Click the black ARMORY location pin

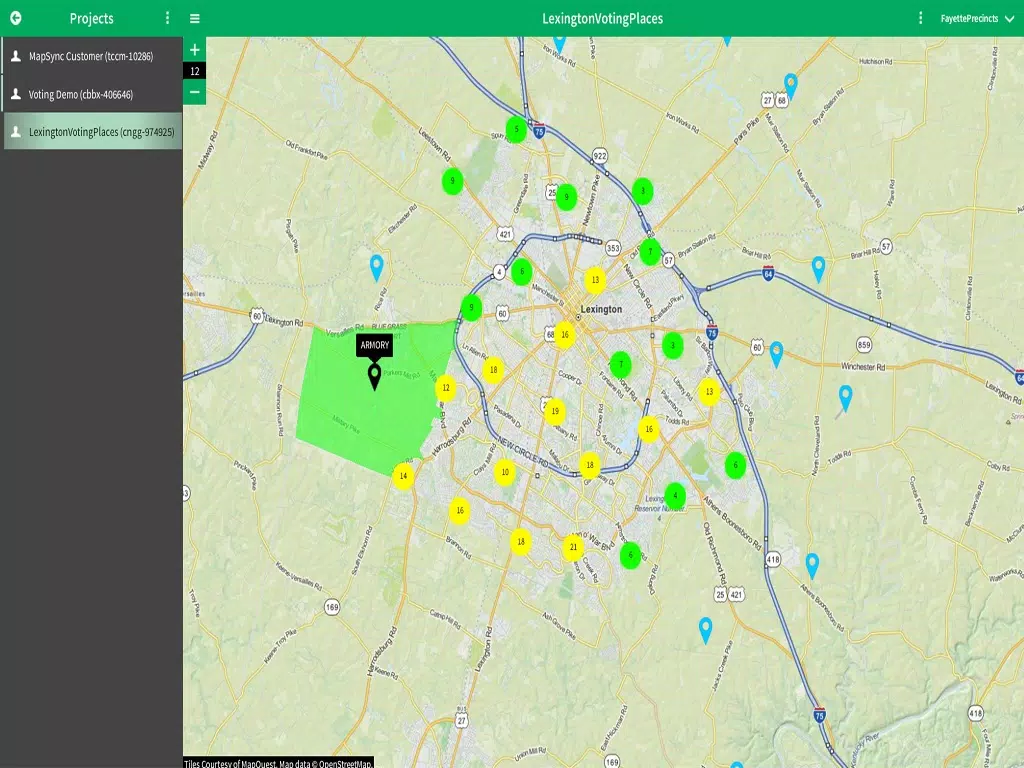coord(374,377)
